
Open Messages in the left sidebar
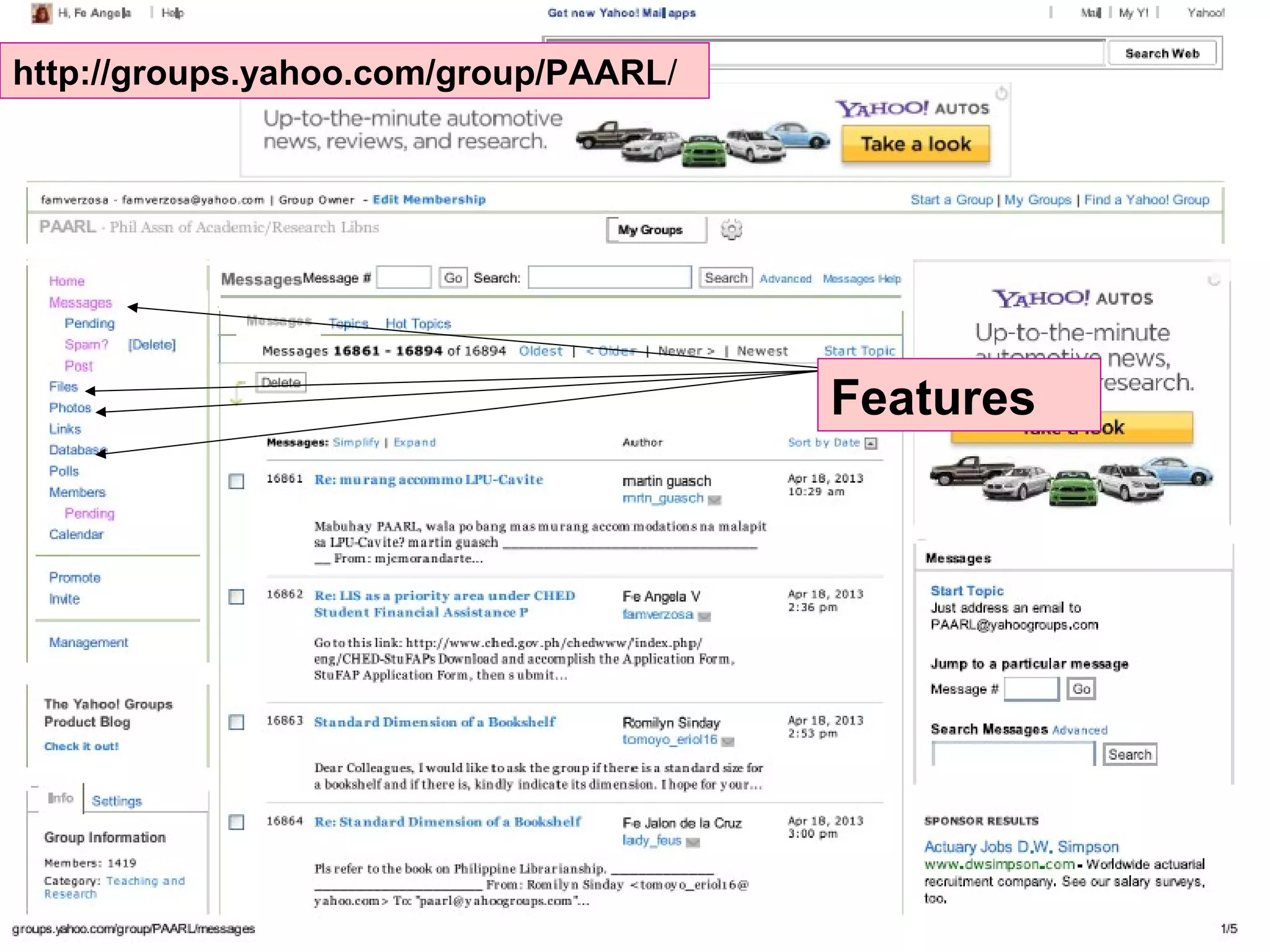(x=81, y=303)
